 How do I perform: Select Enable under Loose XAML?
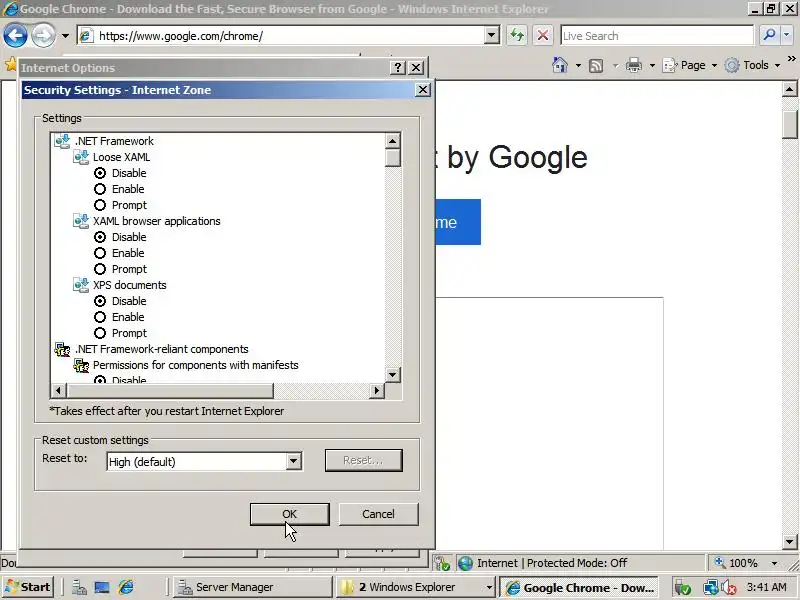pyautogui.click(x=100, y=189)
